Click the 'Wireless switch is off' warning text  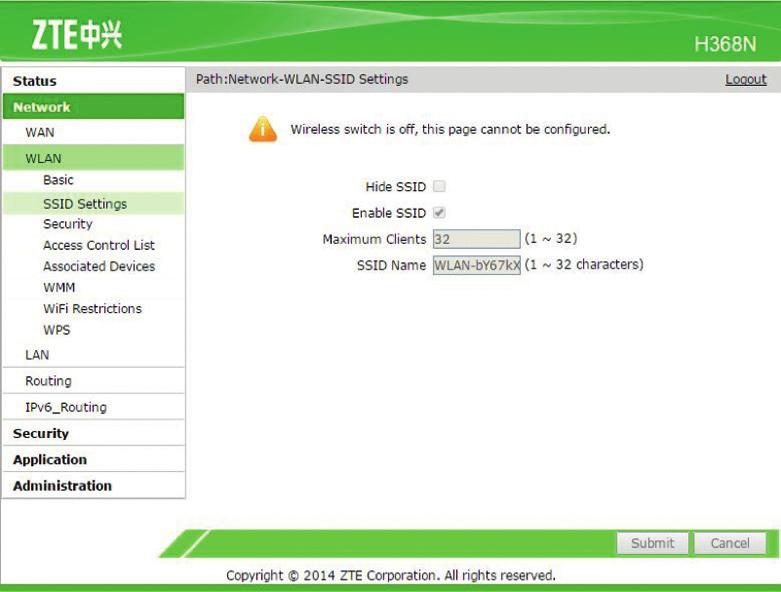450,129
